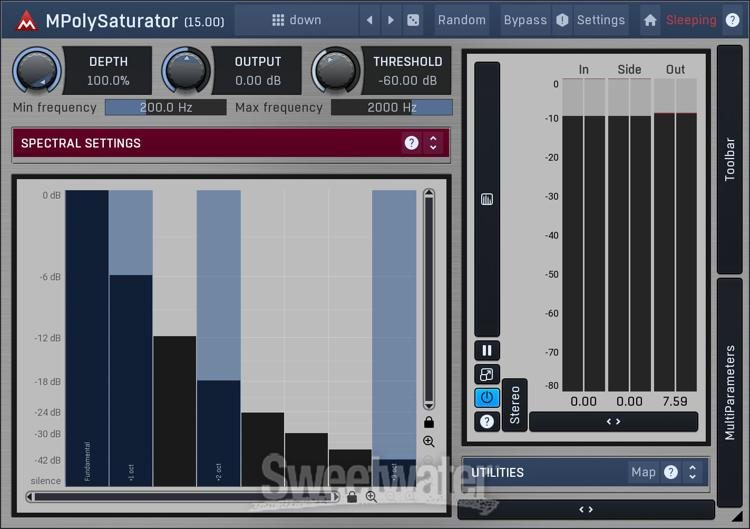Open Spectral Settings help icon
Screen dimensions: 750x529
(x=411, y=143)
